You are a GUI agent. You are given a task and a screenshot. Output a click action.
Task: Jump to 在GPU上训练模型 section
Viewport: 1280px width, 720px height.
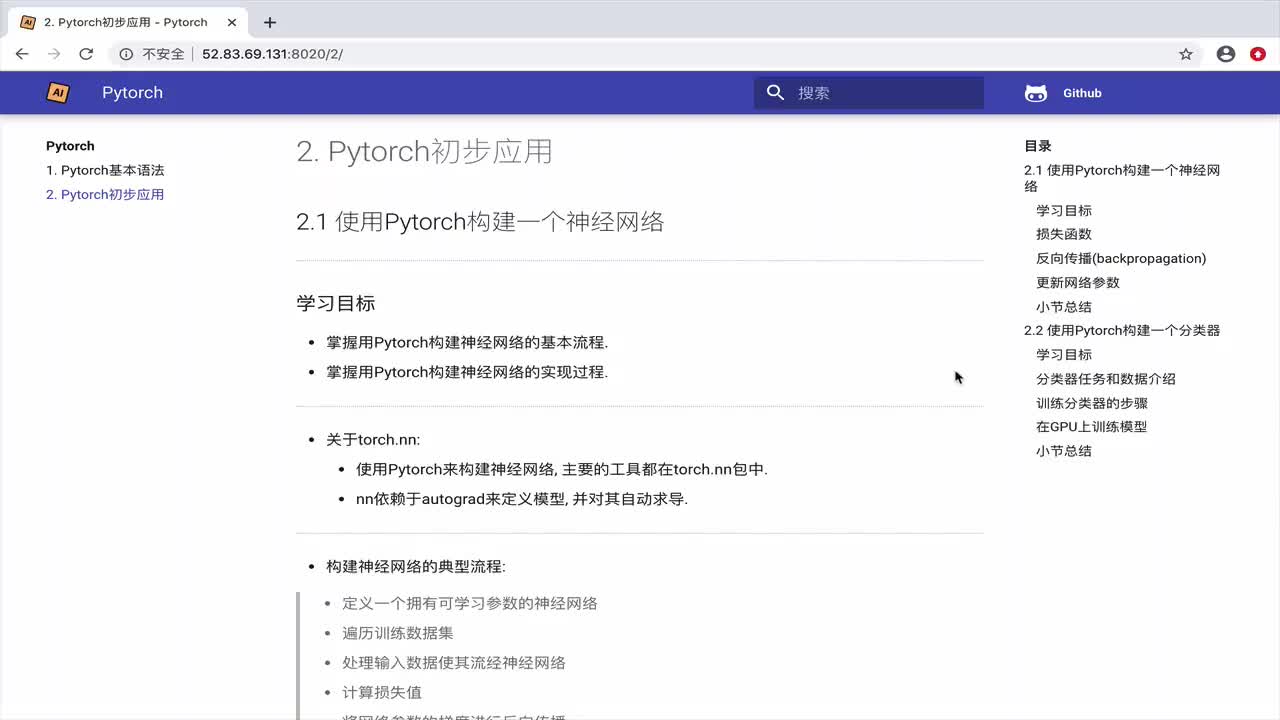point(1091,426)
